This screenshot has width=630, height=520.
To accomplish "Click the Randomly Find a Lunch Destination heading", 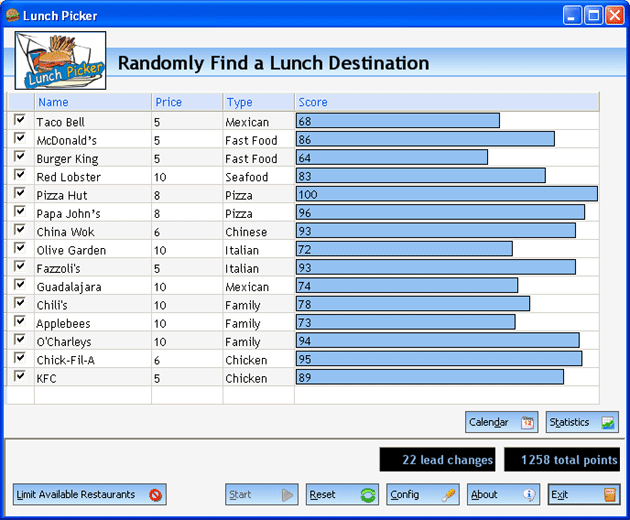I will pyautogui.click(x=273, y=63).
